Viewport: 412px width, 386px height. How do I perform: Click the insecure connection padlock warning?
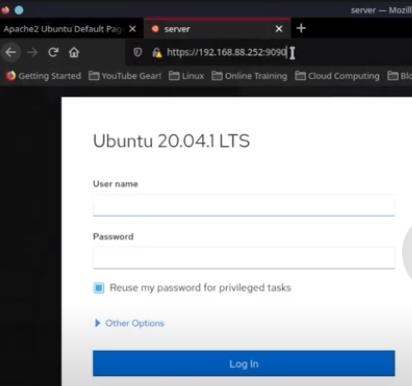[157, 52]
